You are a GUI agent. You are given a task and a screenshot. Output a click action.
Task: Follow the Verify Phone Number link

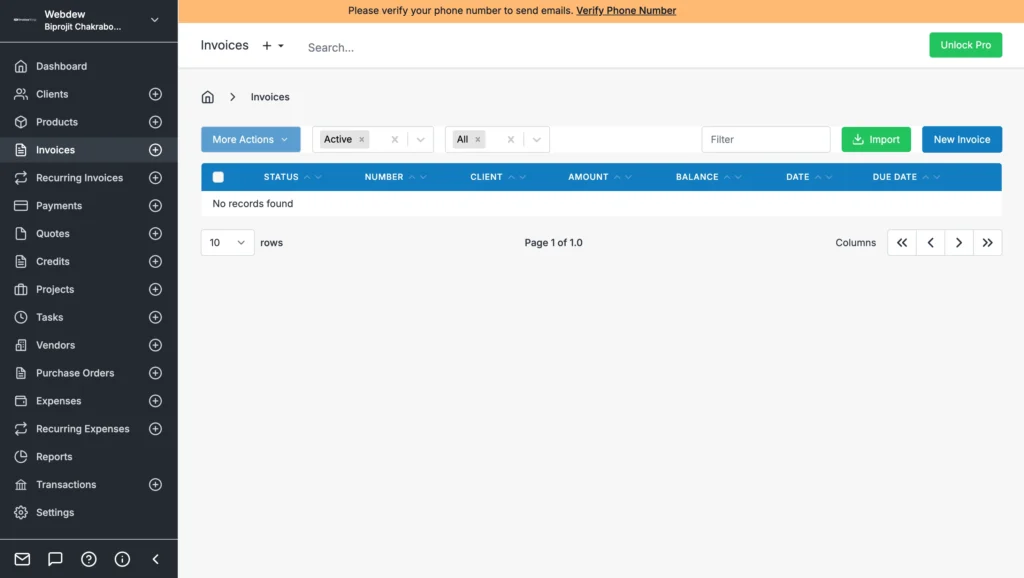pyautogui.click(x=626, y=11)
